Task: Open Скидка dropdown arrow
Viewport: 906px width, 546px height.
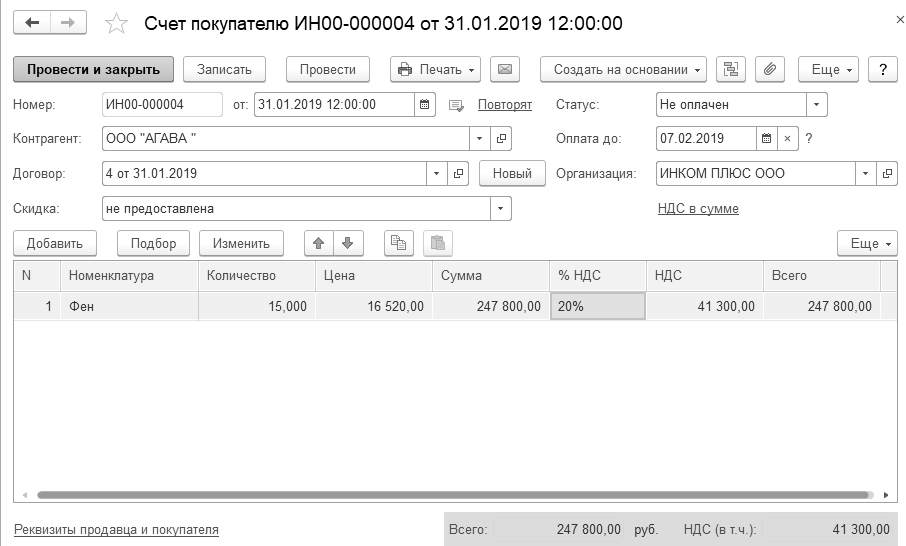Action: (x=501, y=209)
